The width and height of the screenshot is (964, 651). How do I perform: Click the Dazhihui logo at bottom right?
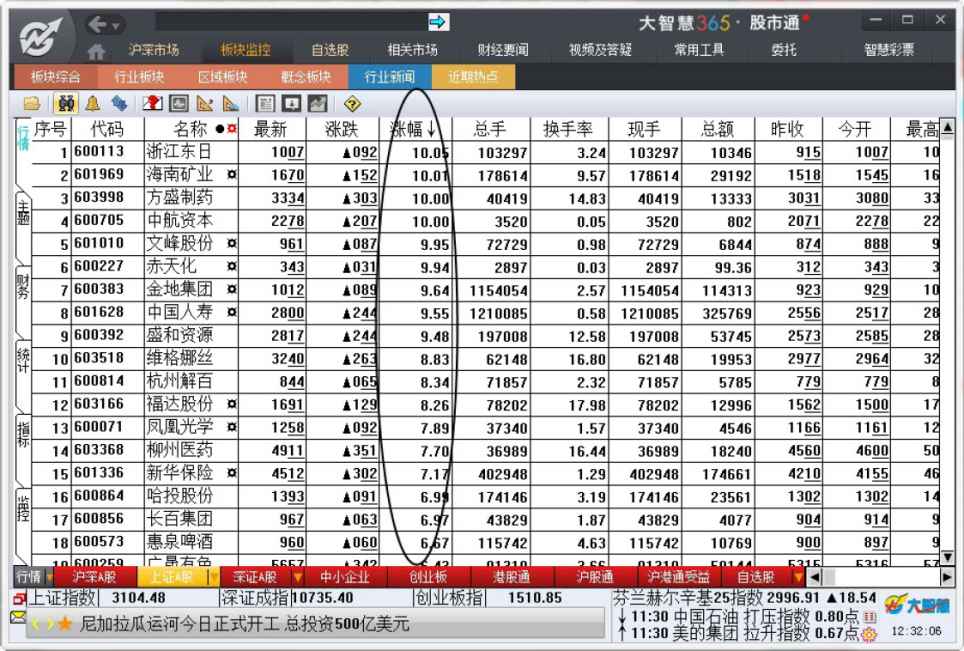[916, 605]
